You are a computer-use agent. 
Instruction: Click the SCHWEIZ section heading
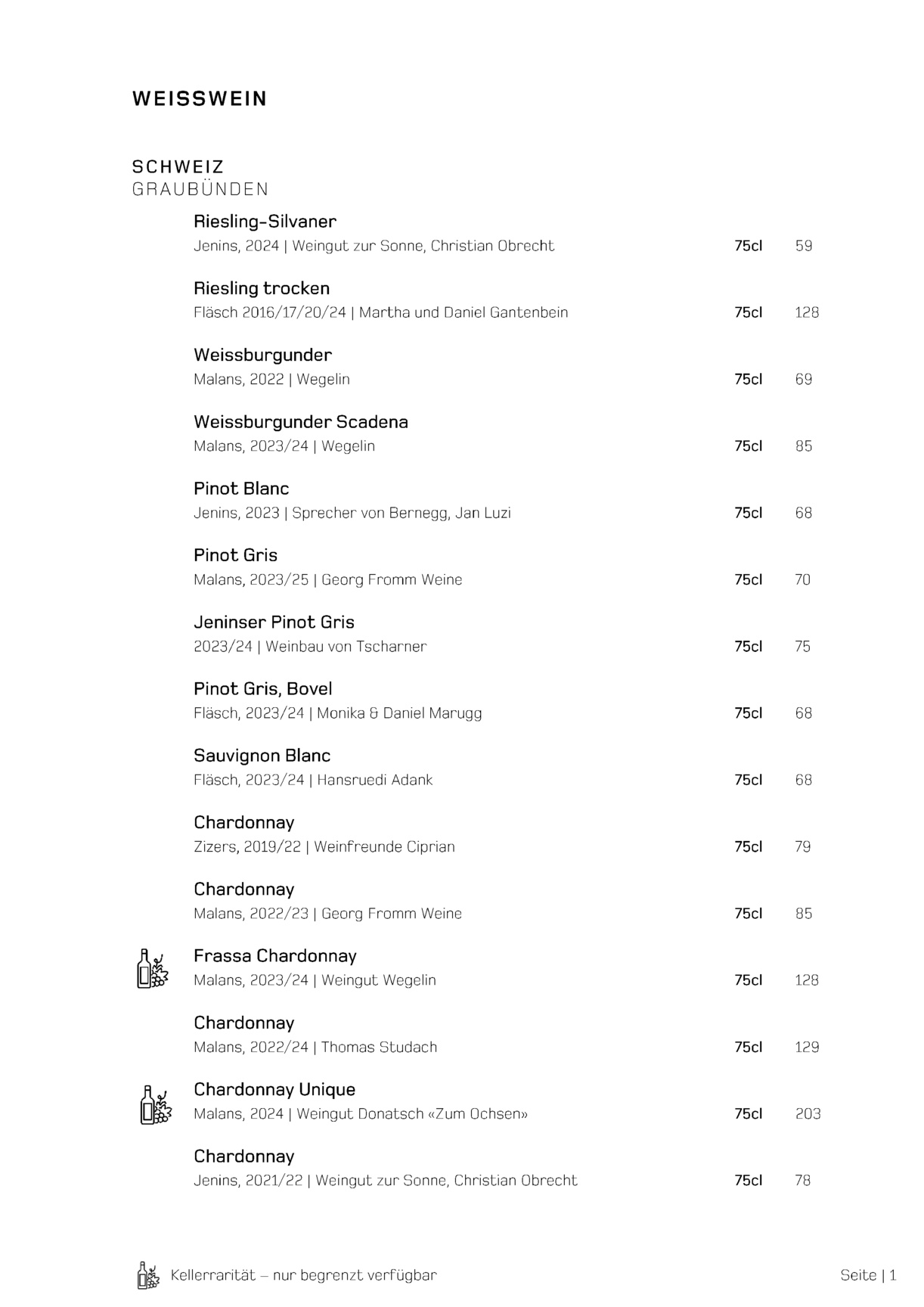(178, 166)
